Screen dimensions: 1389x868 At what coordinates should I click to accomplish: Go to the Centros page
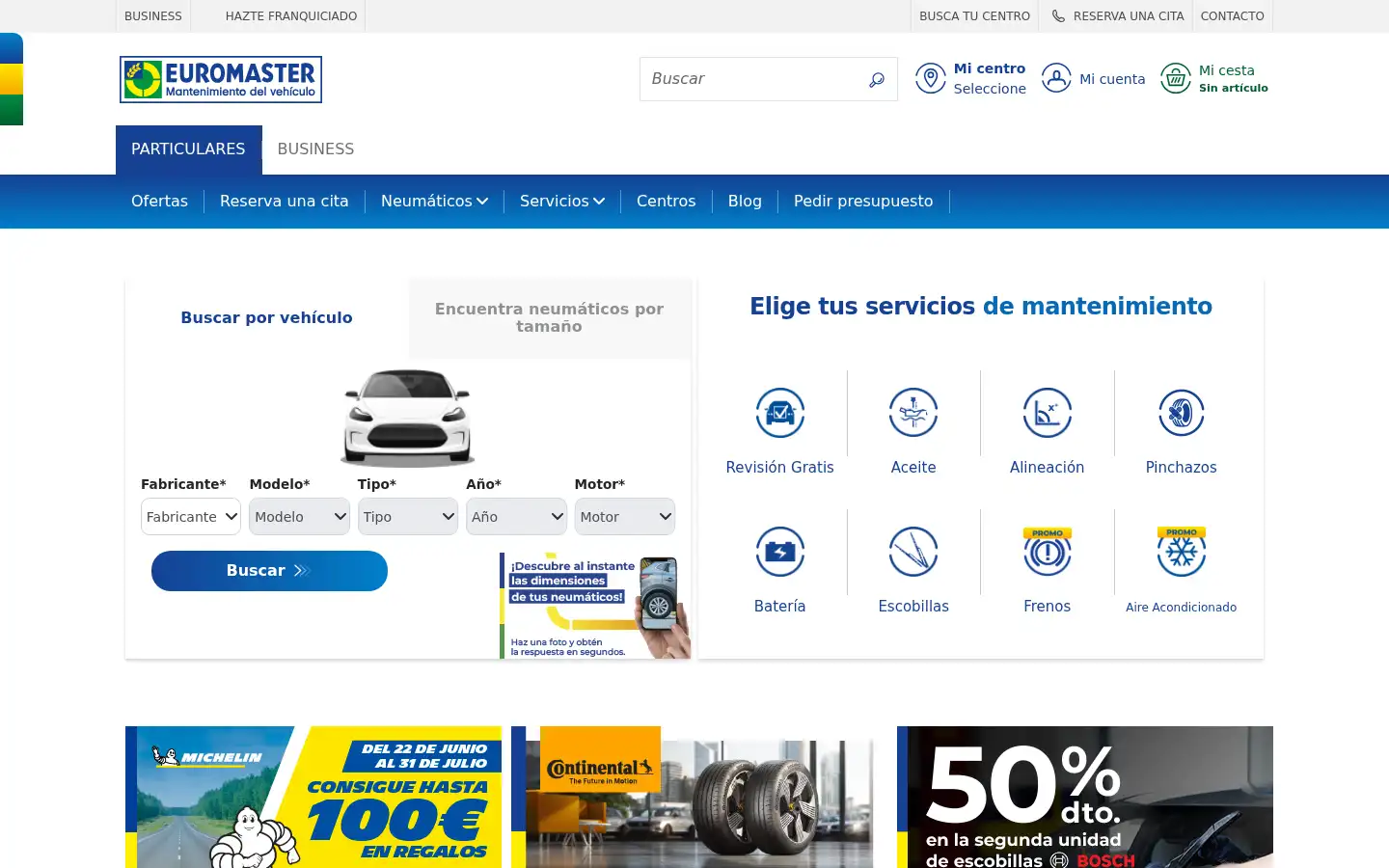(x=666, y=202)
